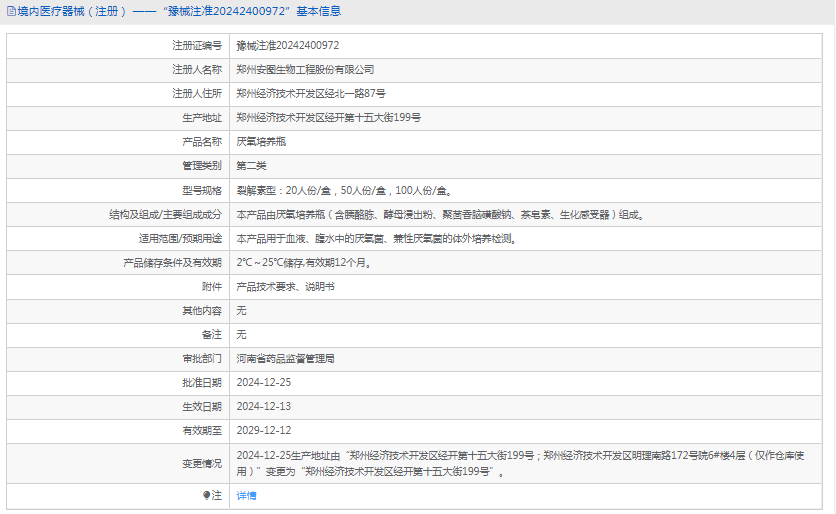Select effective date 2024-12-13

[264, 407]
